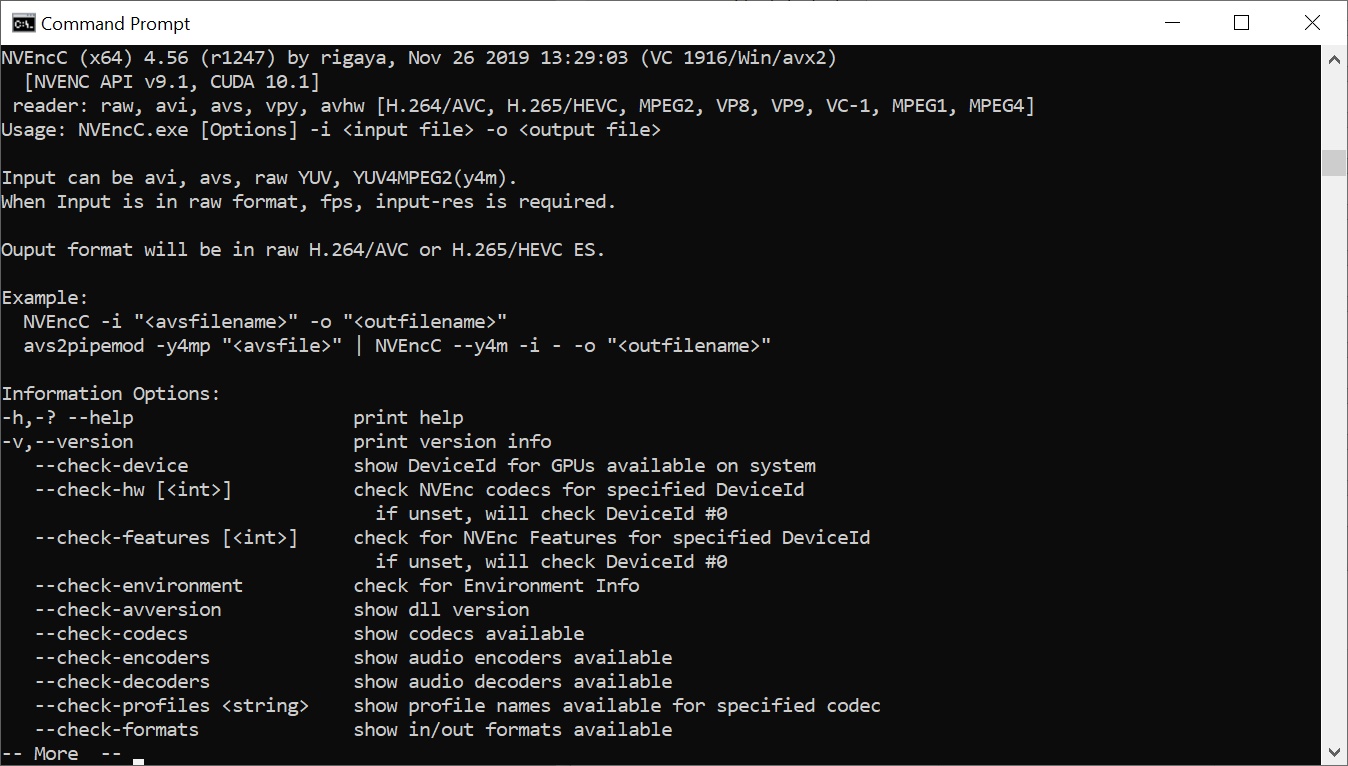Click the --check-features option line
Screen dimensions: 1348x766
click(452, 538)
